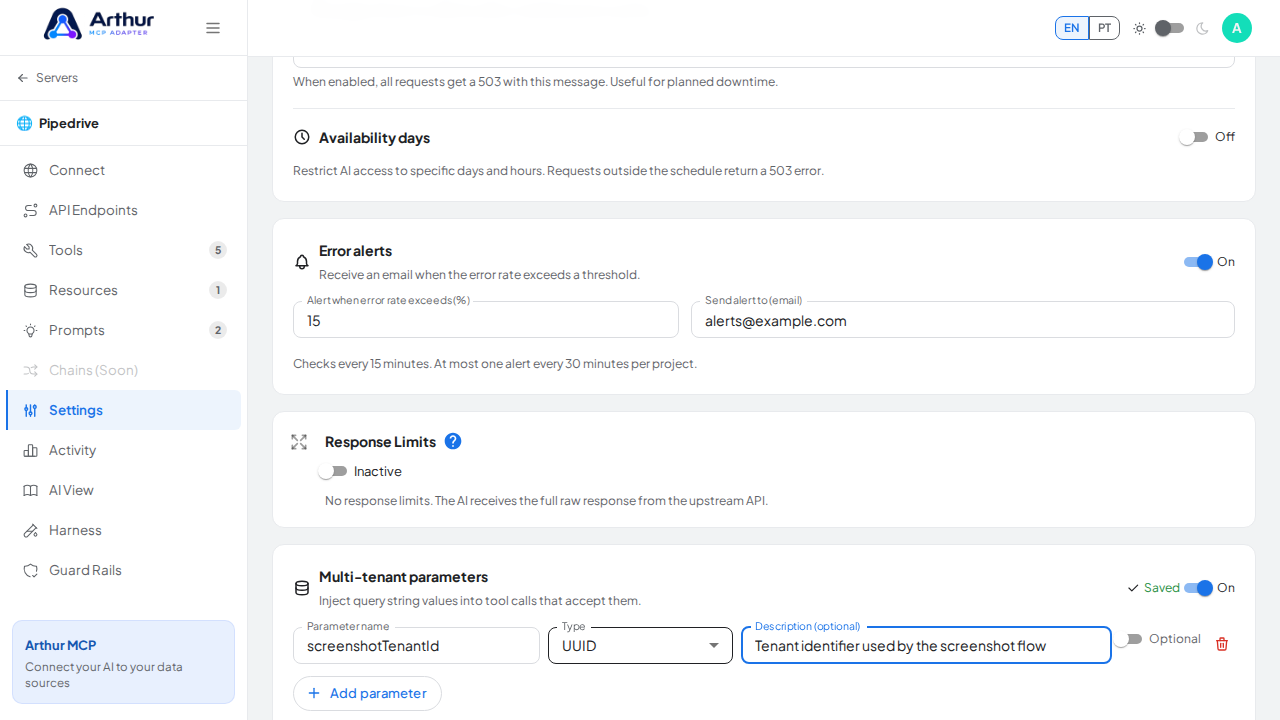This screenshot has height=720, width=1280.
Task: Click the Add parameter button
Action: pyautogui.click(x=367, y=693)
